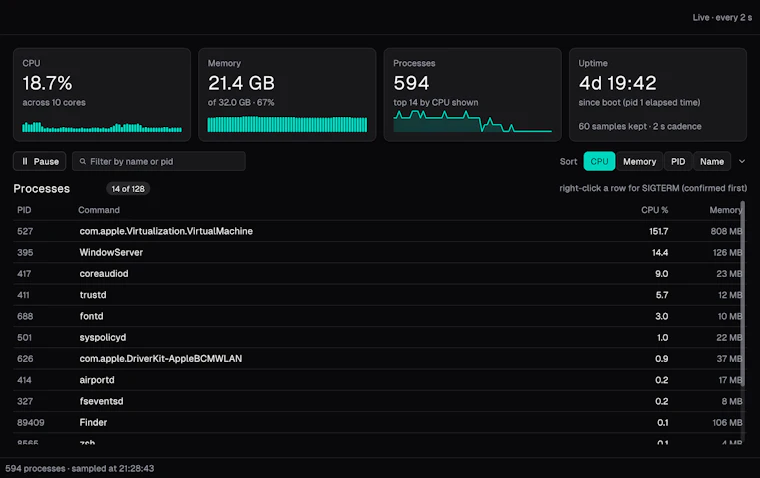This screenshot has height=478, width=760.
Task: Select the airportd process row
Action: click(x=380, y=380)
